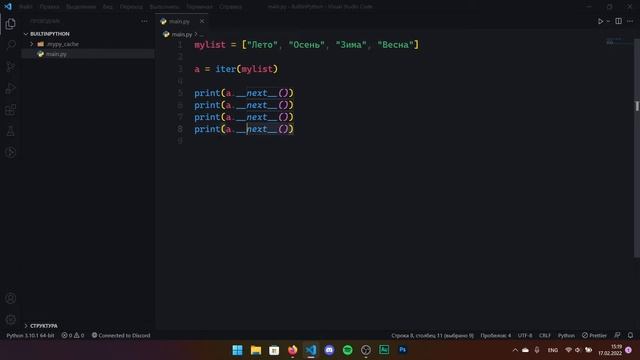Click the microphone tray icon
This screenshot has height=360, width=640.
[537, 350]
